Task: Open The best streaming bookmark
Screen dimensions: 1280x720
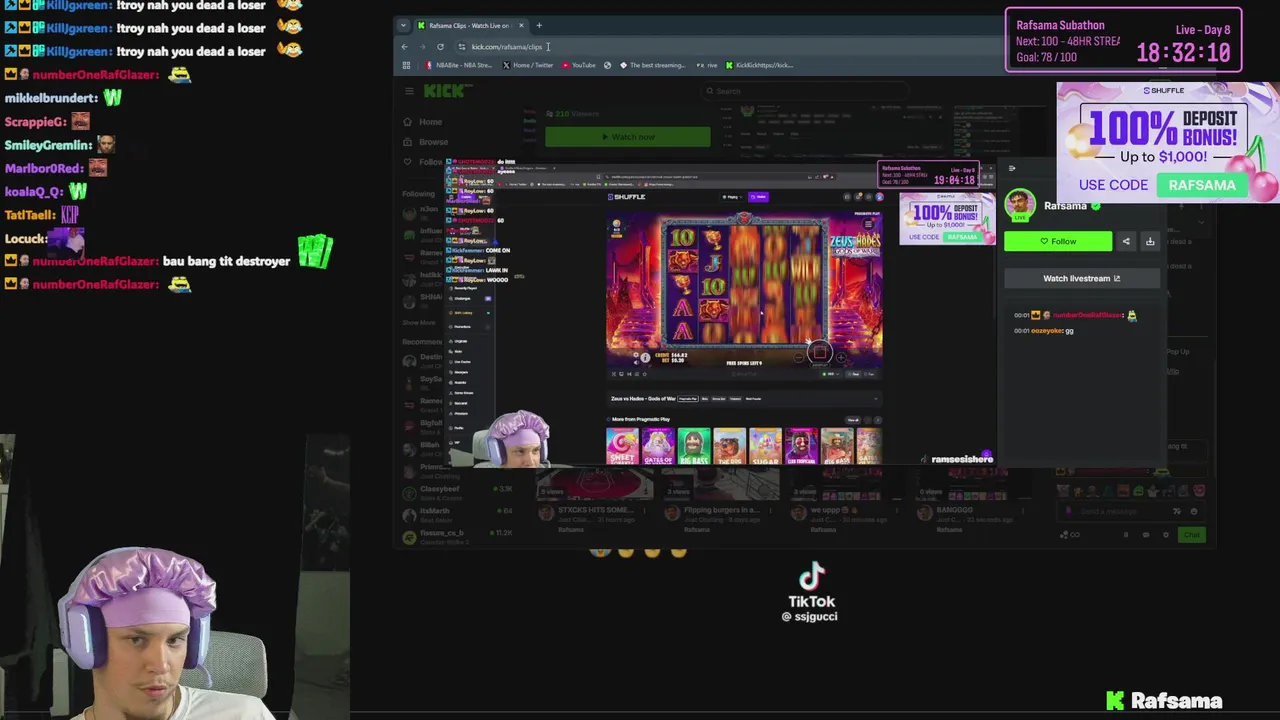Action: click(653, 65)
